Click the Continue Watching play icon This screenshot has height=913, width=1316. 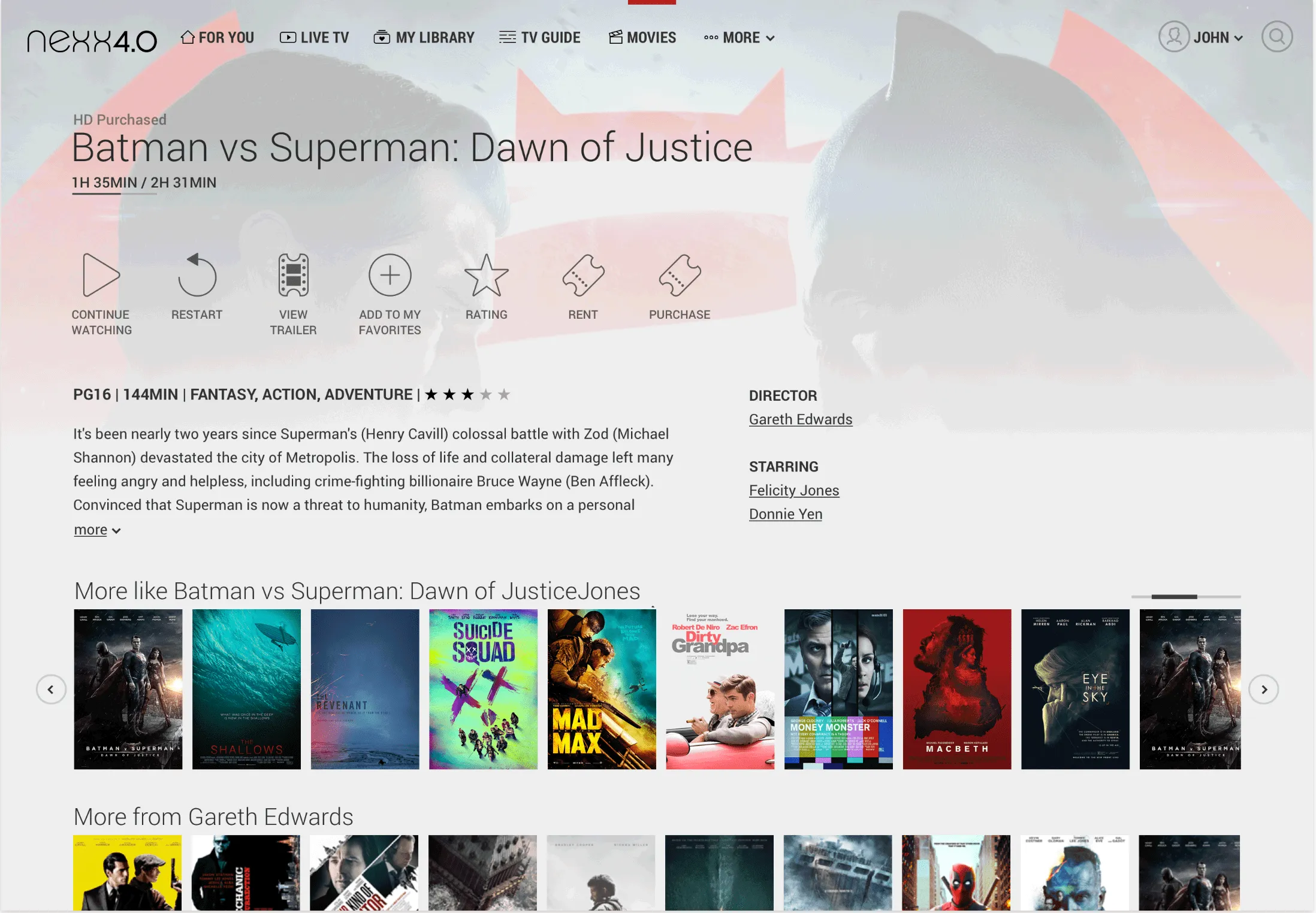(101, 274)
